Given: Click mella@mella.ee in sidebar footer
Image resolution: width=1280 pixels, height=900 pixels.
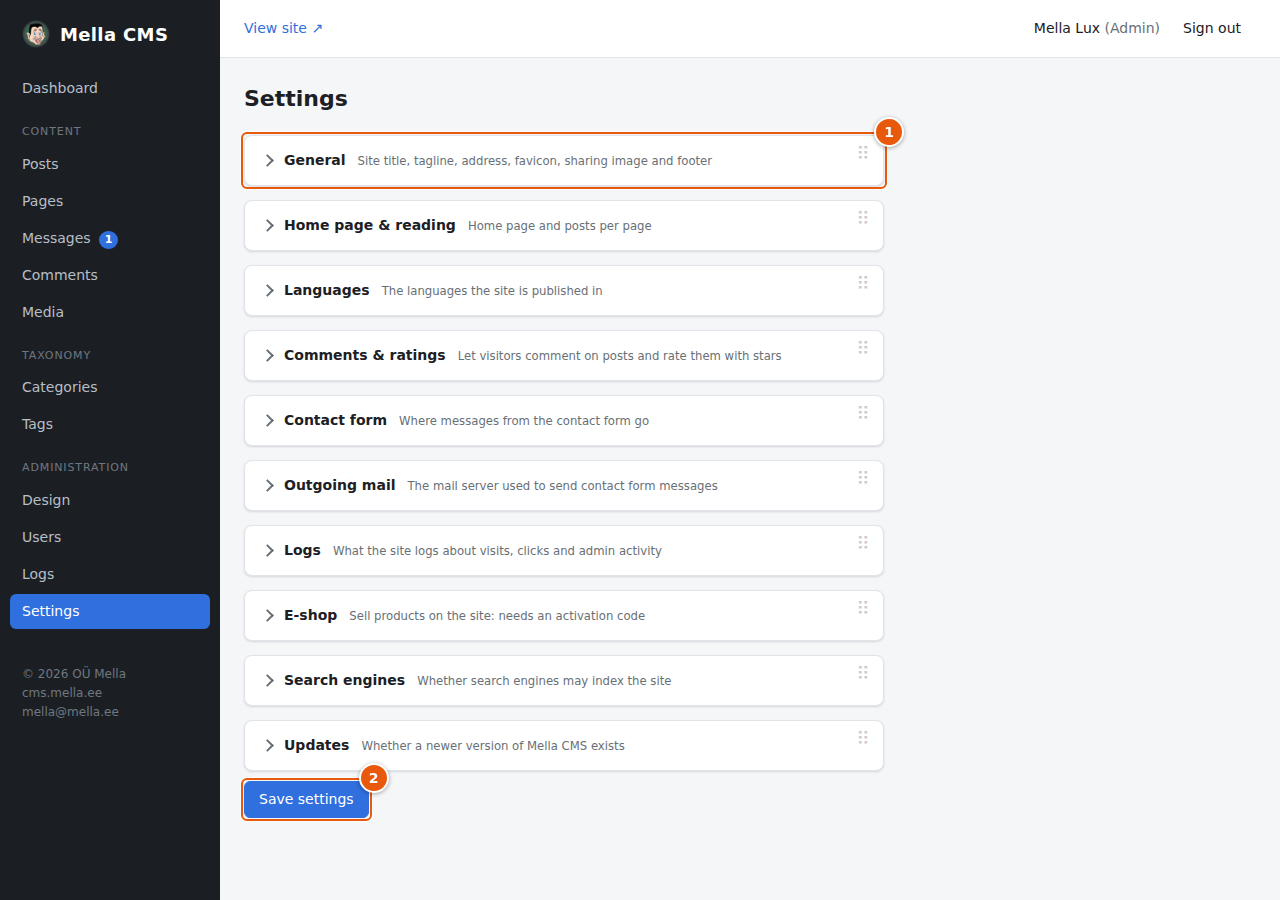Looking at the screenshot, I should pyautogui.click(x=70, y=712).
